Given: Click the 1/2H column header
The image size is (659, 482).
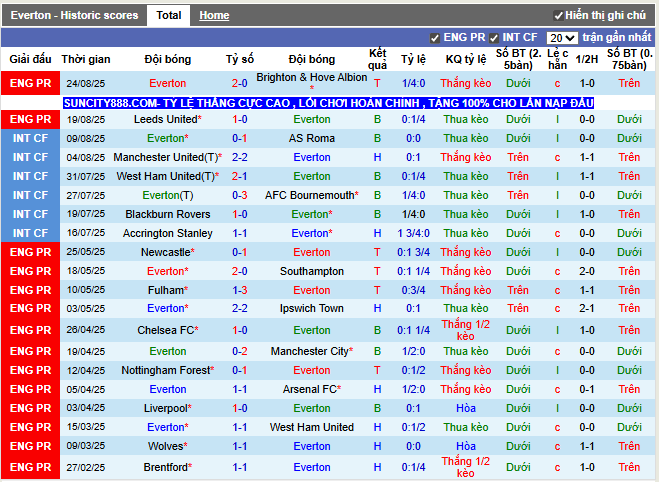Looking at the screenshot, I should click(587, 59).
